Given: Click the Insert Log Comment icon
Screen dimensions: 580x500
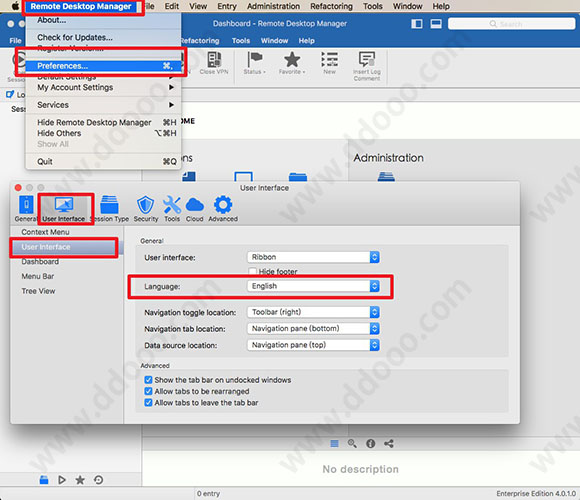Looking at the screenshot, I should [367, 59].
